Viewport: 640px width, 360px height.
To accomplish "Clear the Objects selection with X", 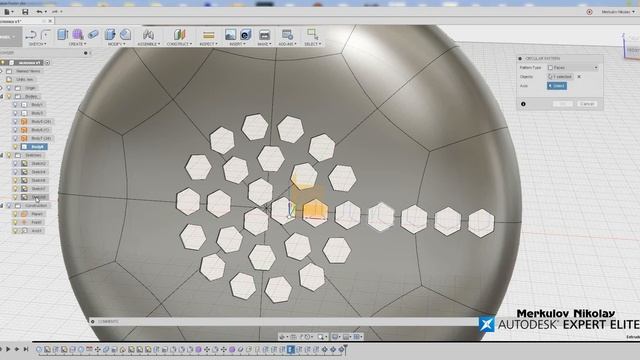I will pos(579,77).
